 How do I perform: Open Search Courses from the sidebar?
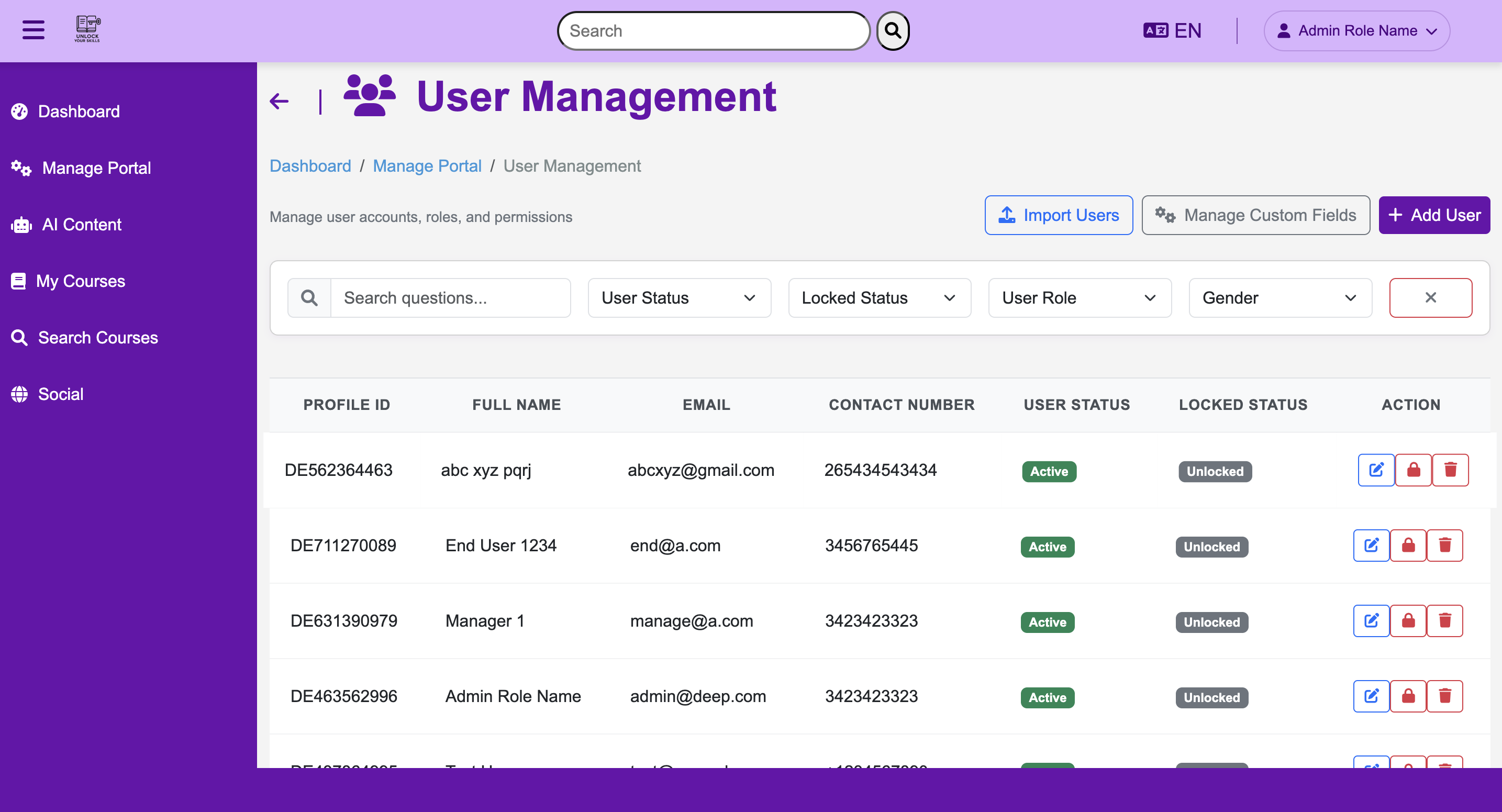pos(97,337)
